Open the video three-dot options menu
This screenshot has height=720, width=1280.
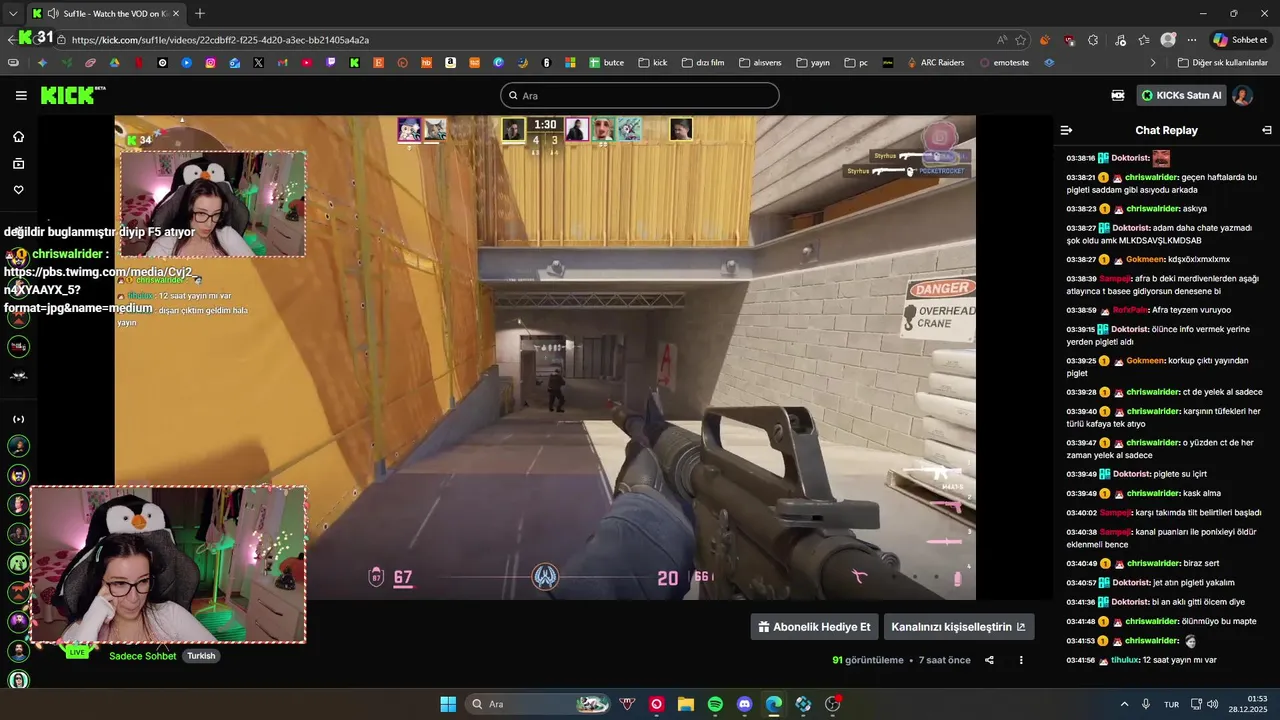[x=1021, y=660]
